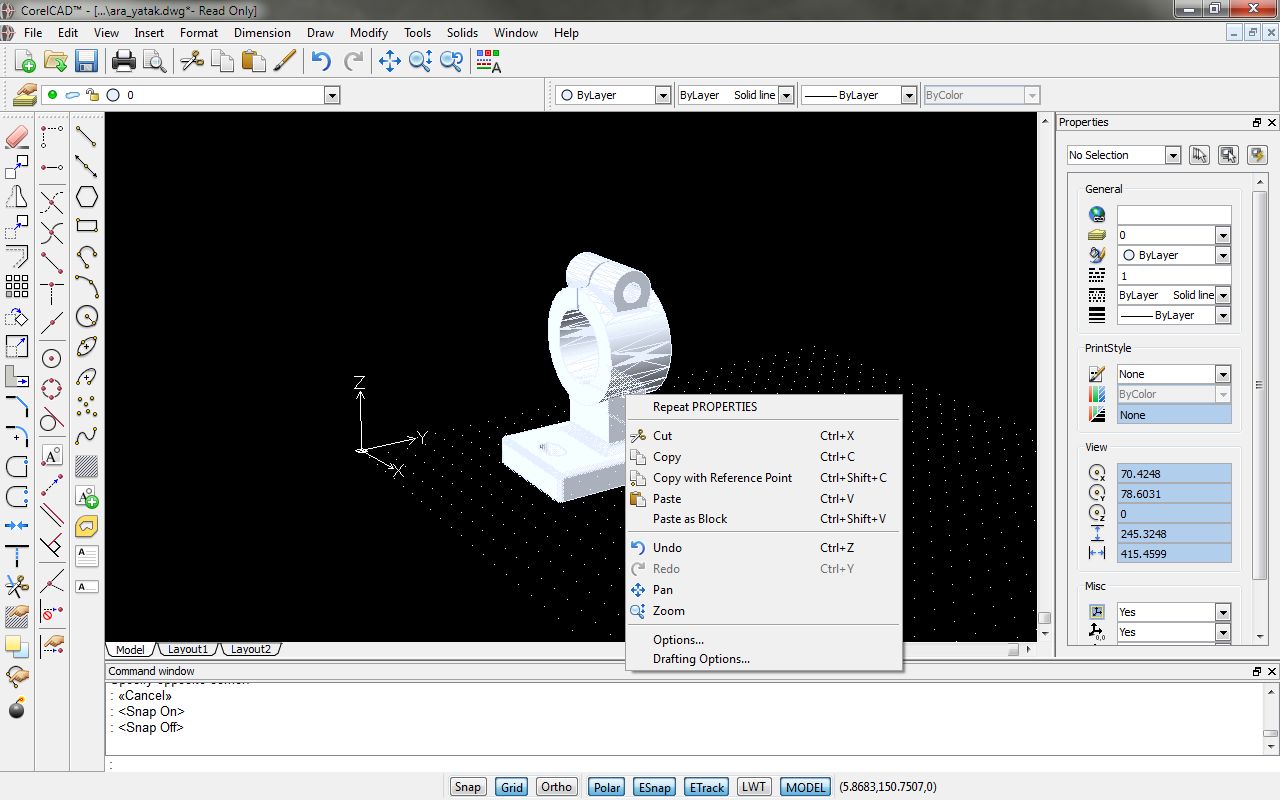Choose Copy with Reference Point
Image resolution: width=1280 pixels, height=800 pixels.
click(764, 478)
